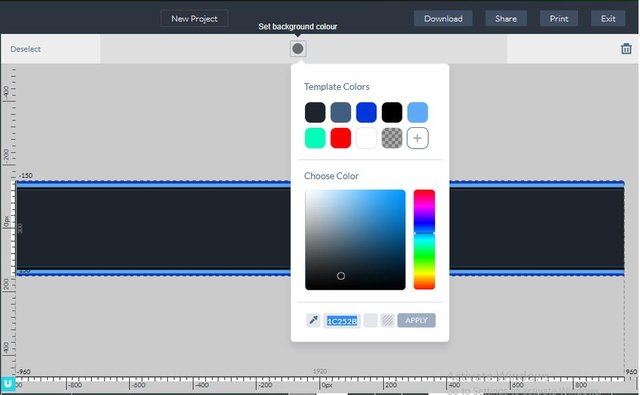Apply the chosen color
The width and height of the screenshot is (640, 395).
pos(416,320)
